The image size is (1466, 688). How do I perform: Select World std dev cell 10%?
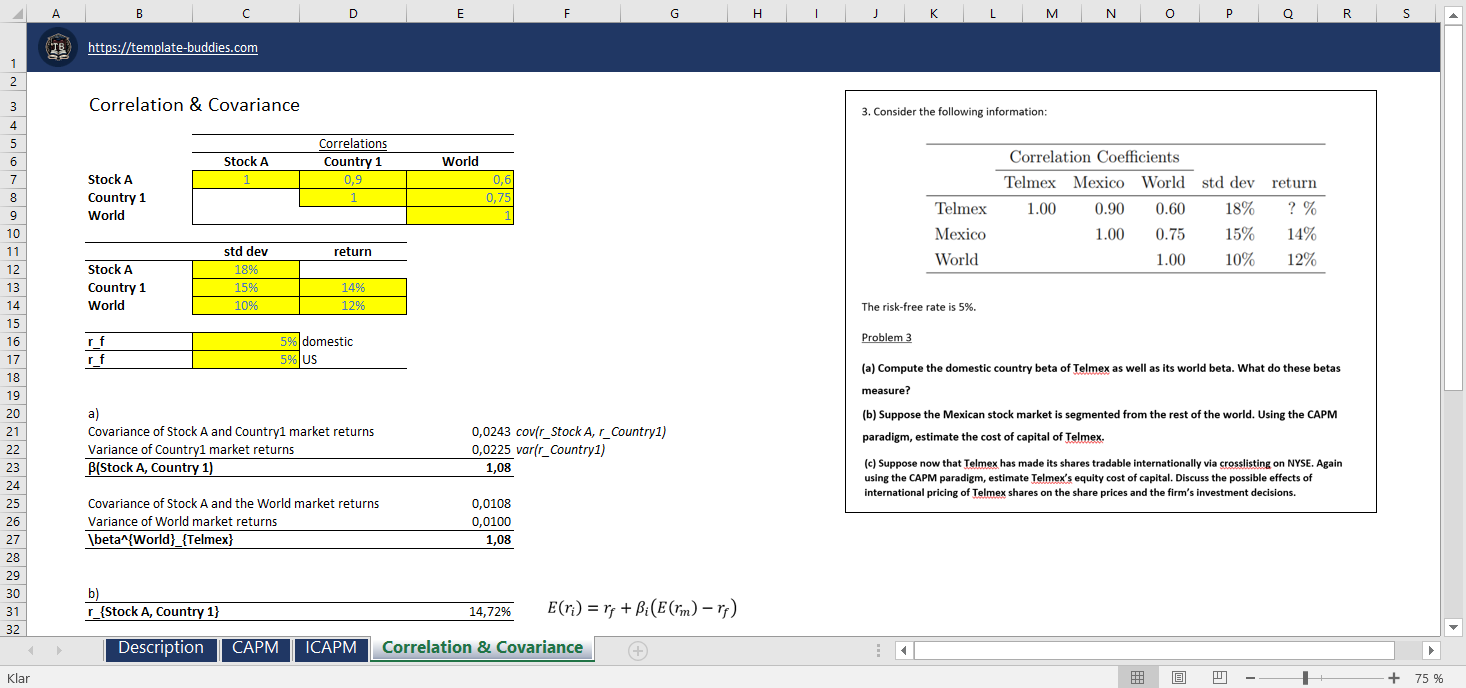pyautogui.click(x=245, y=305)
